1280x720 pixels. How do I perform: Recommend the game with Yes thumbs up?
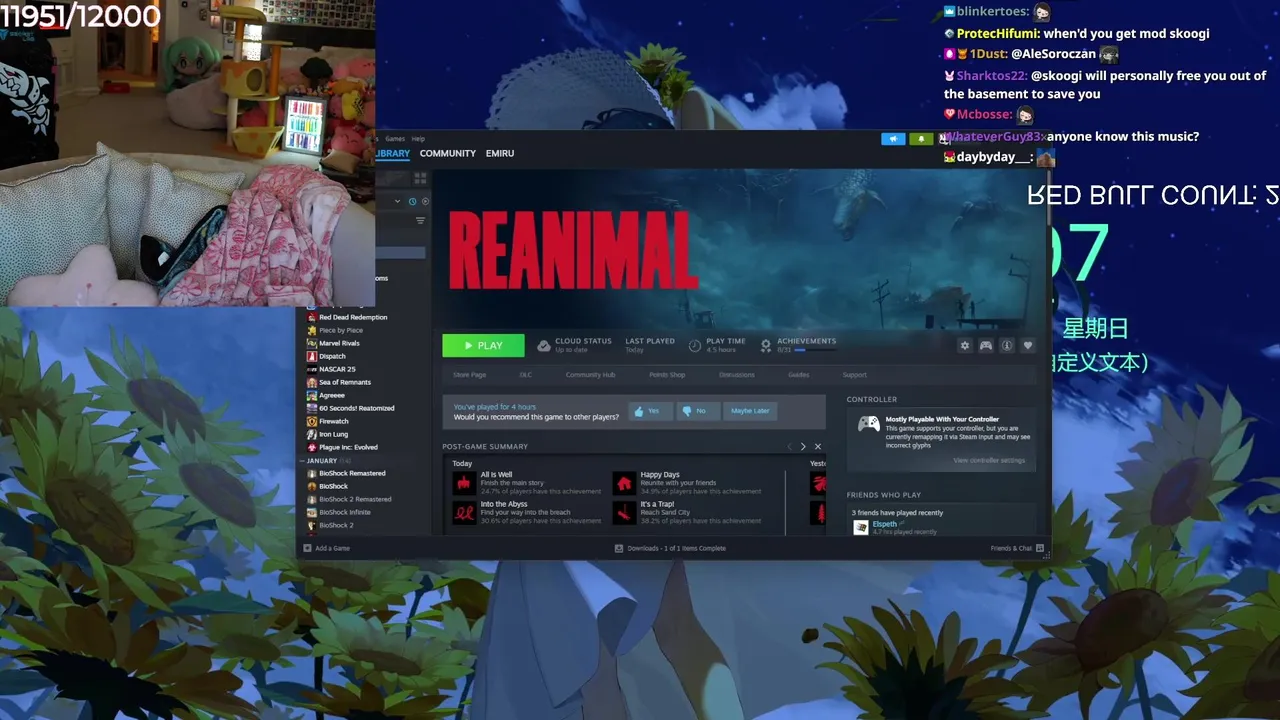click(x=650, y=411)
